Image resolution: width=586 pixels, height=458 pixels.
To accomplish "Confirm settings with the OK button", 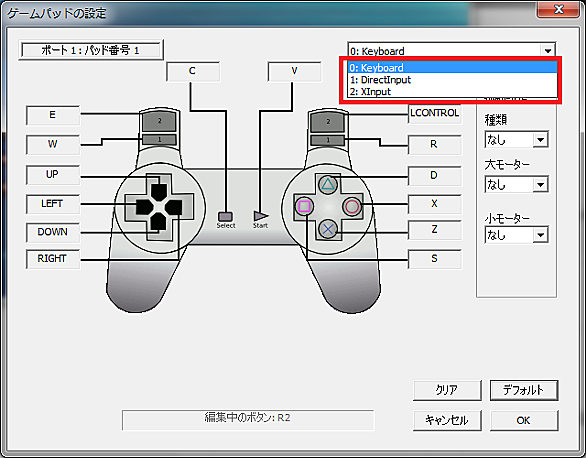I will click(x=524, y=421).
